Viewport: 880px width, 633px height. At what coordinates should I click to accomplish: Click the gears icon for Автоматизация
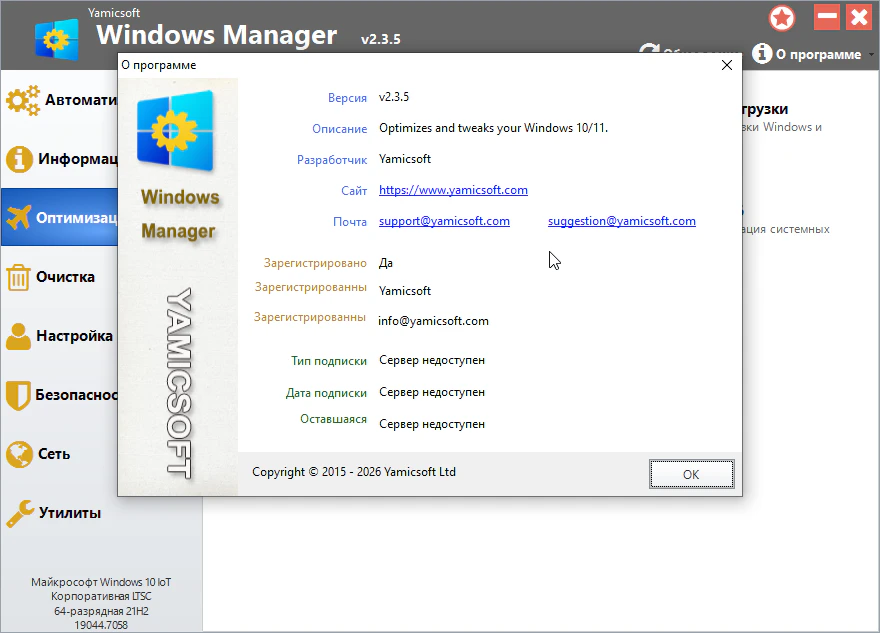pyautogui.click(x=22, y=100)
